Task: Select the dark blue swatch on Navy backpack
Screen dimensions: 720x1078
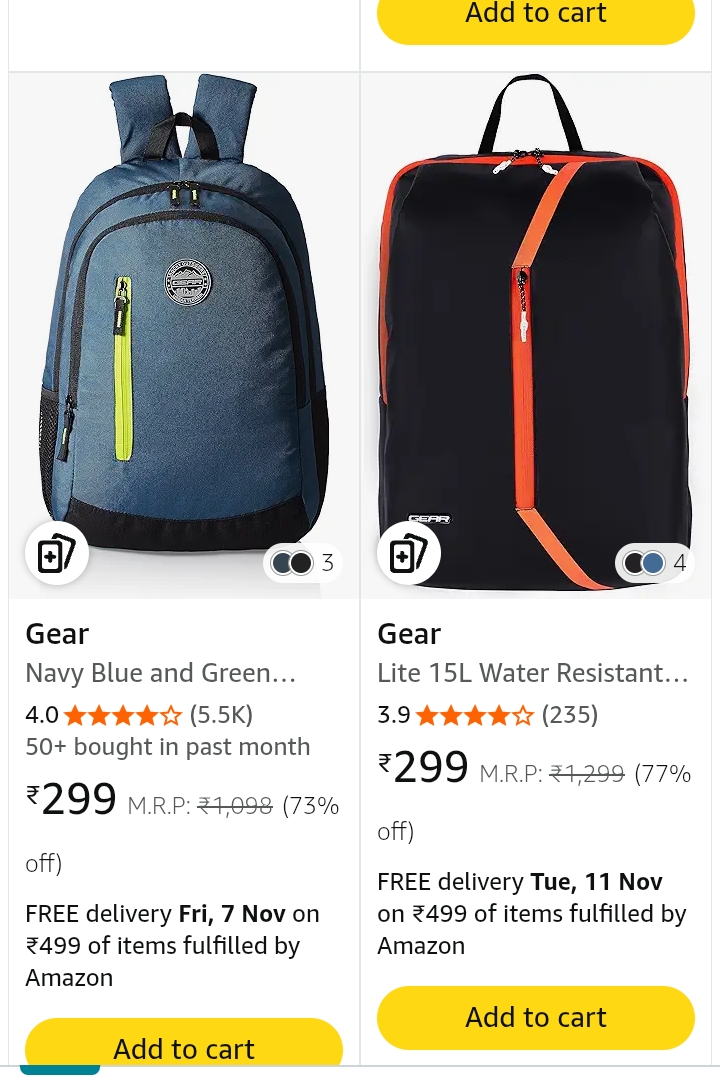Action: point(283,563)
